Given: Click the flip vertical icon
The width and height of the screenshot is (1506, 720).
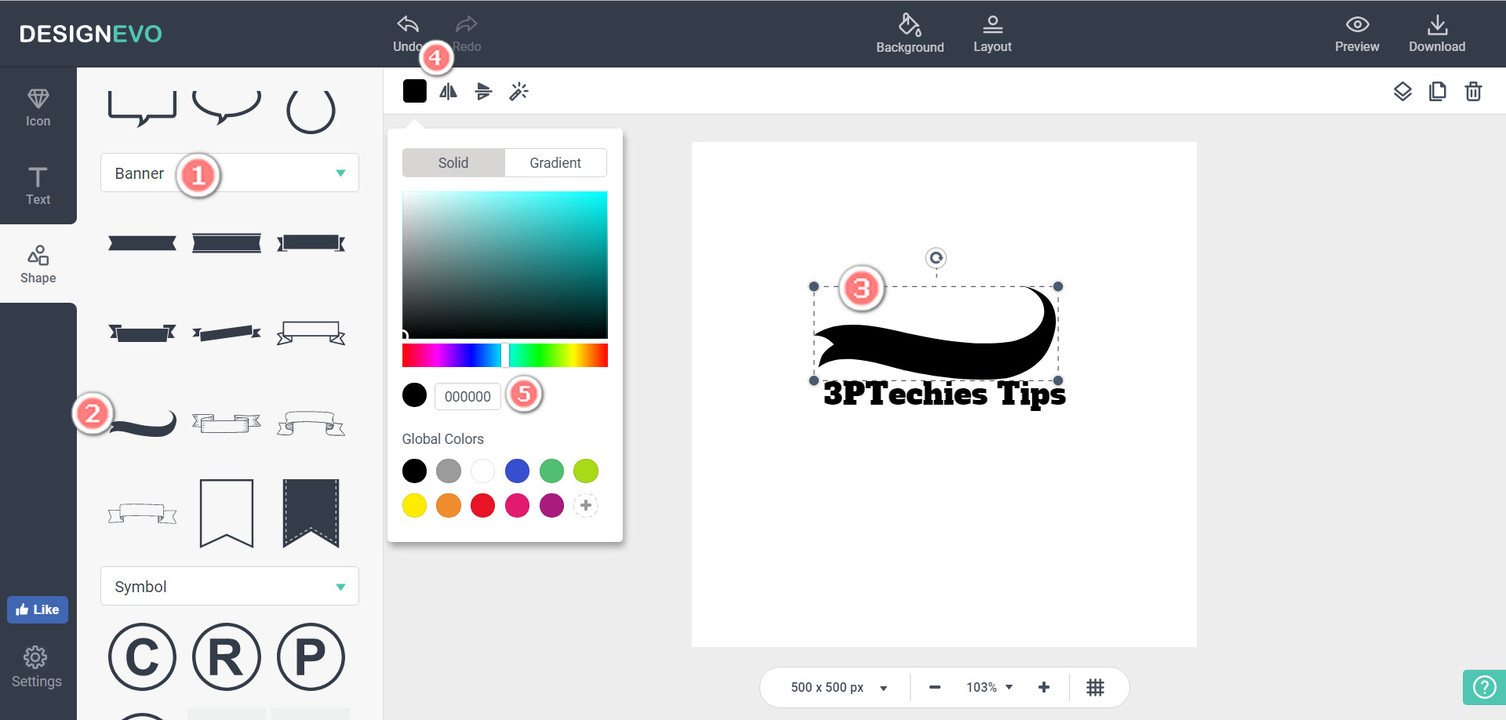Looking at the screenshot, I should (484, 92).
